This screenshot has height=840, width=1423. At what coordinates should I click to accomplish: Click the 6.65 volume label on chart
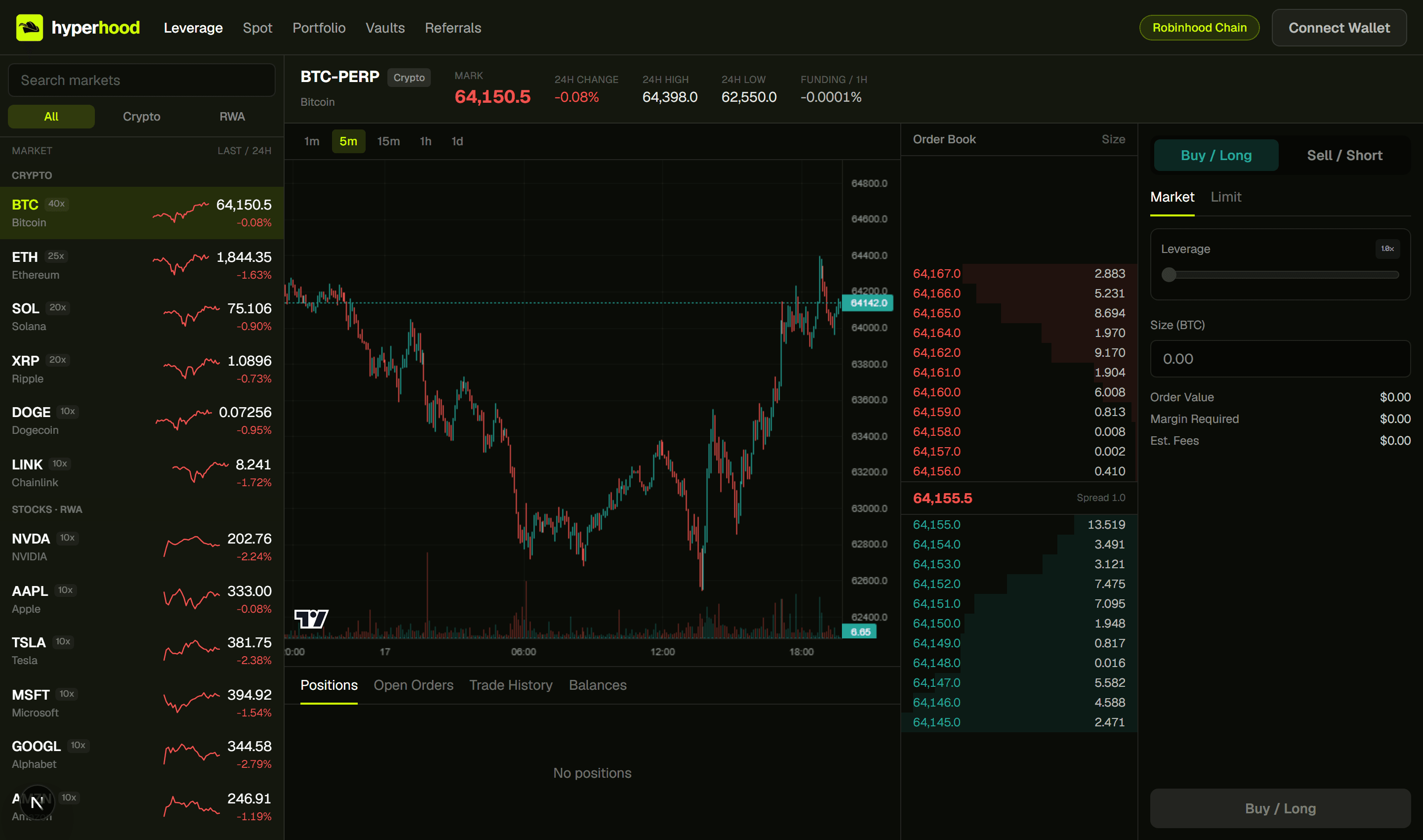pos(860,631)
